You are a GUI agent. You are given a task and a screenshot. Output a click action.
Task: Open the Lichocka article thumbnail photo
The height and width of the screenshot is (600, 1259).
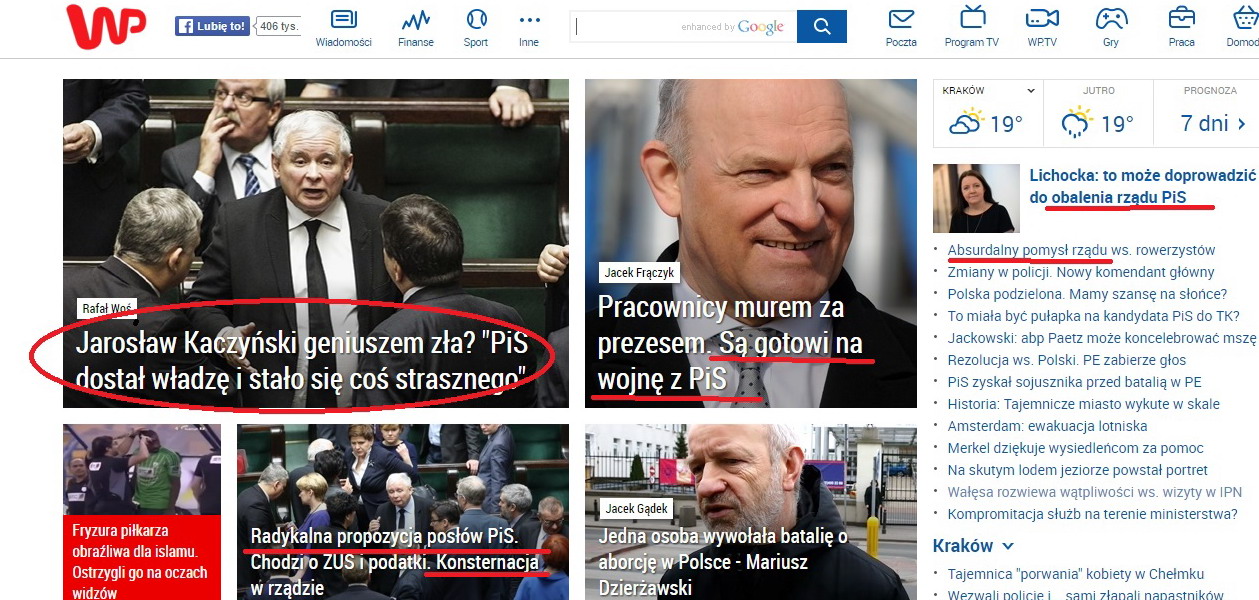[976, 198]
